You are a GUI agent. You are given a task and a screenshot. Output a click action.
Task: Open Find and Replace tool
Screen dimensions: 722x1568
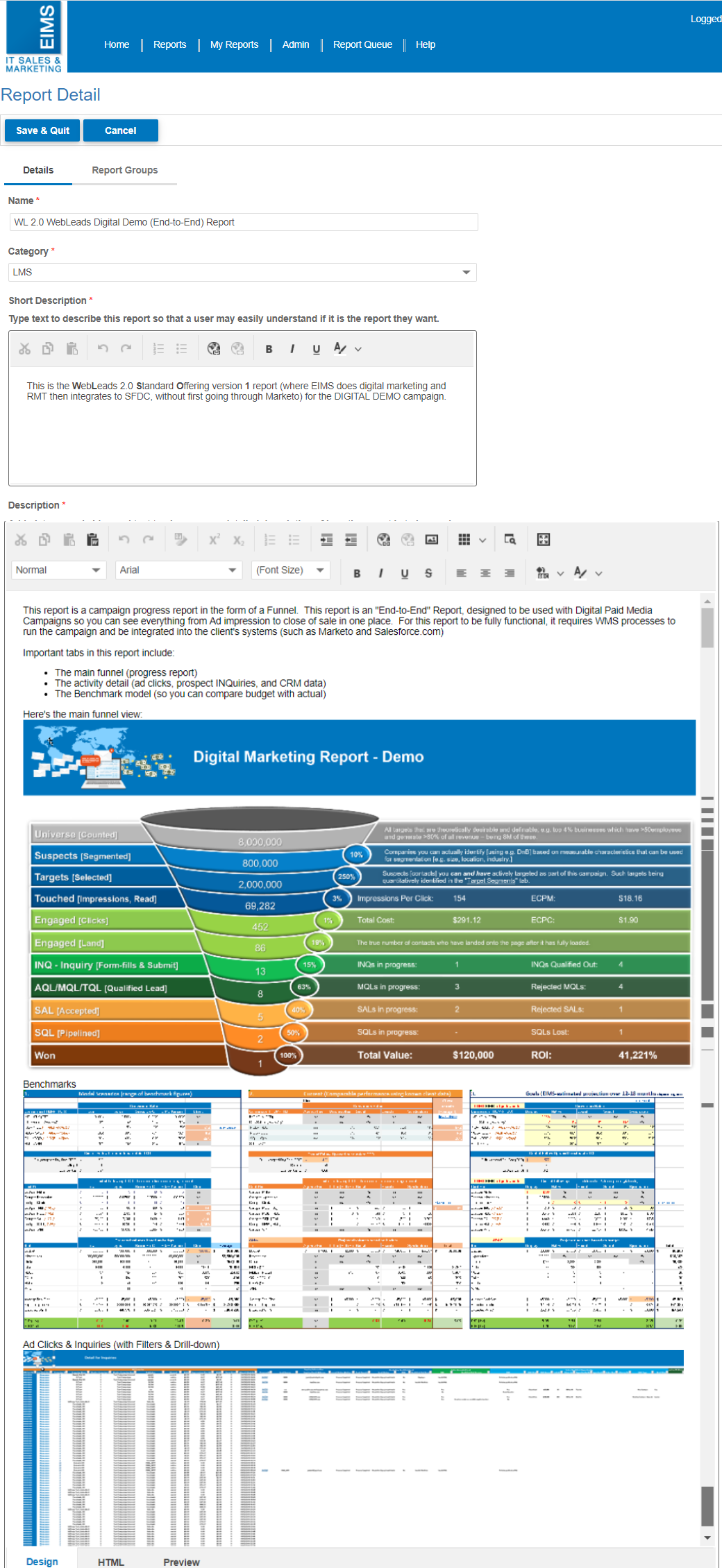click(510, 540)
